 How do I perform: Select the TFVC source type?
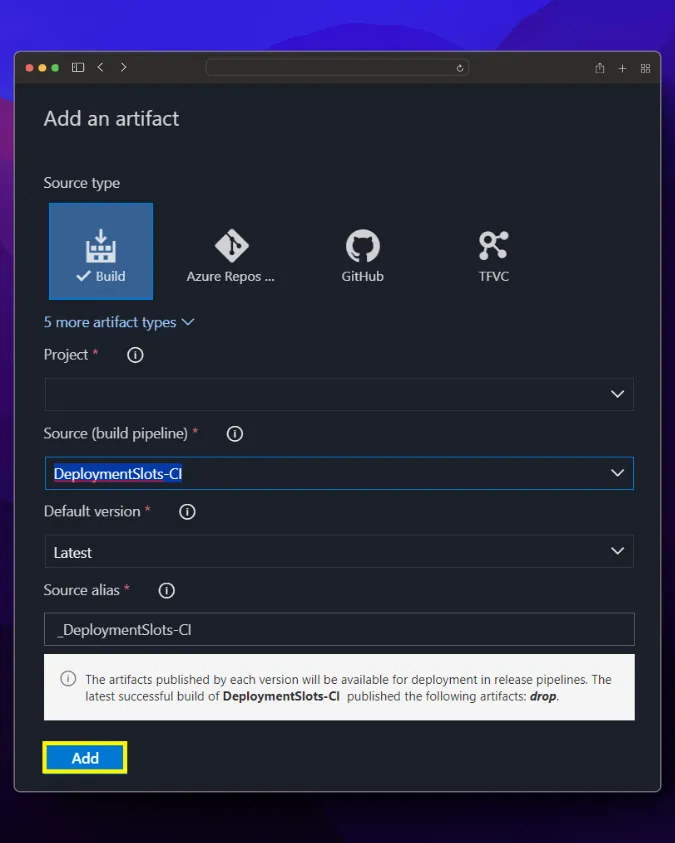coord(493,256)
